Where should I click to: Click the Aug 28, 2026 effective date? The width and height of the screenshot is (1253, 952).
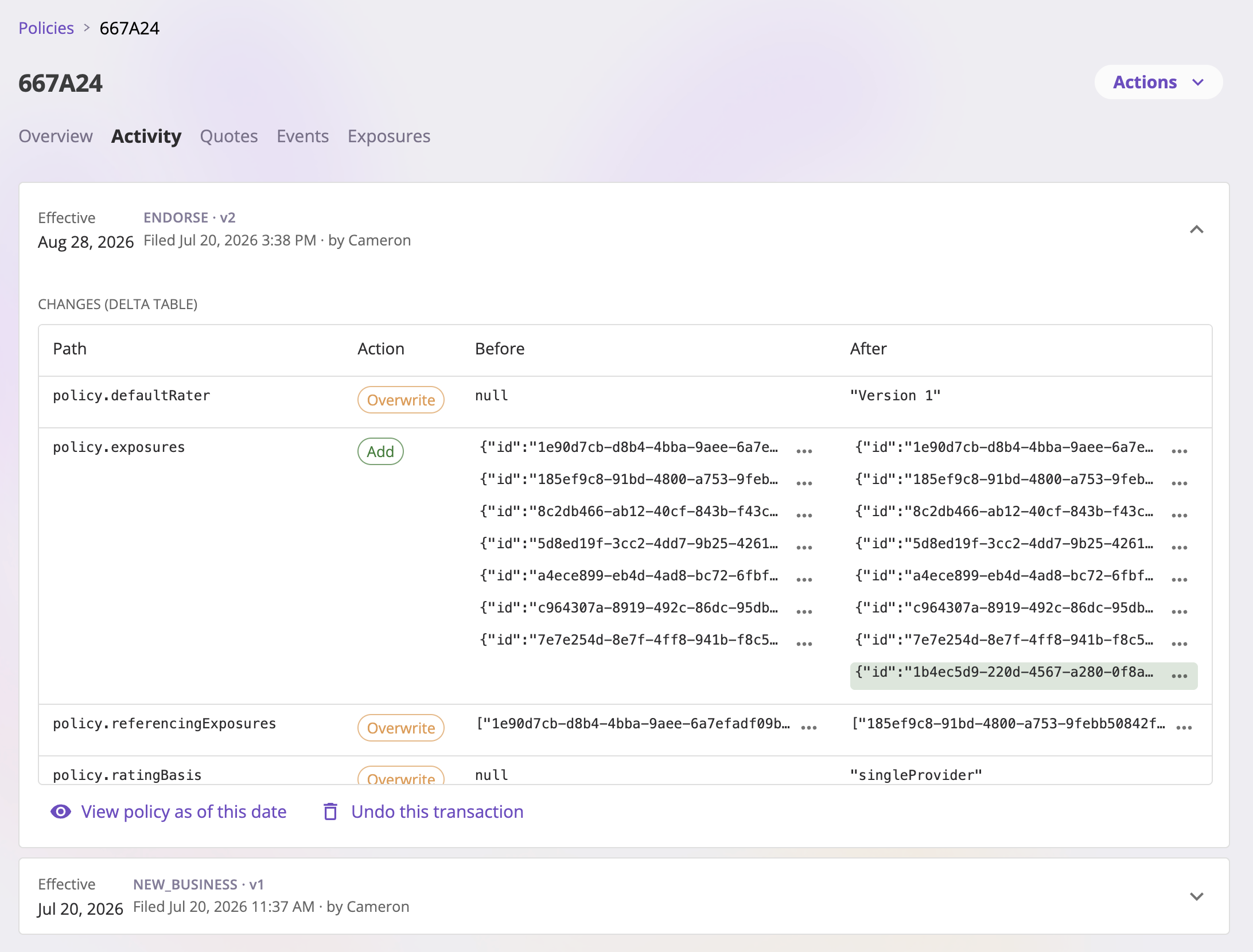point(85,242)
